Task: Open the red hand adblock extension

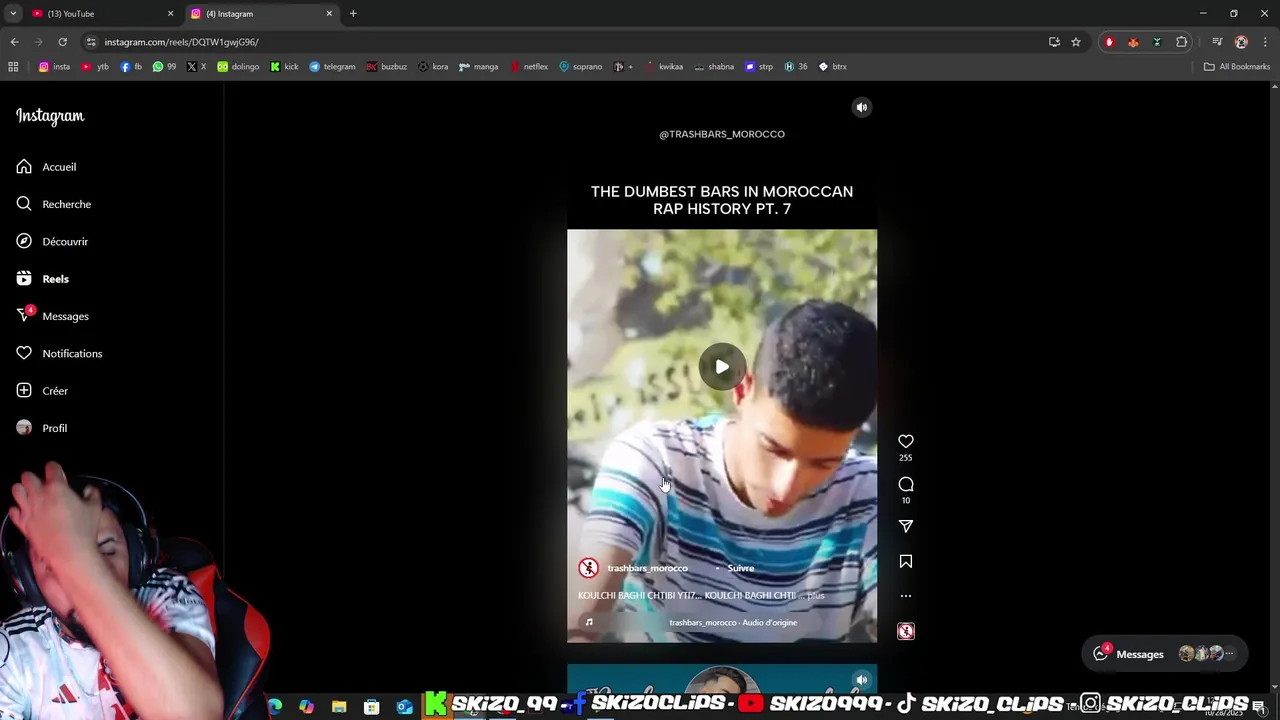Action: click(1109, 42)
